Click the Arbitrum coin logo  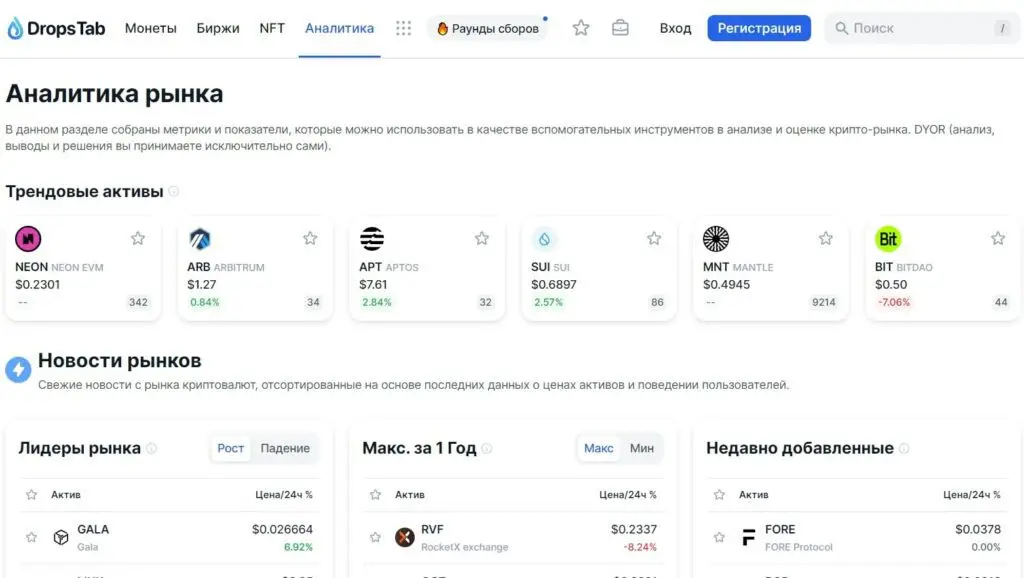200,239
